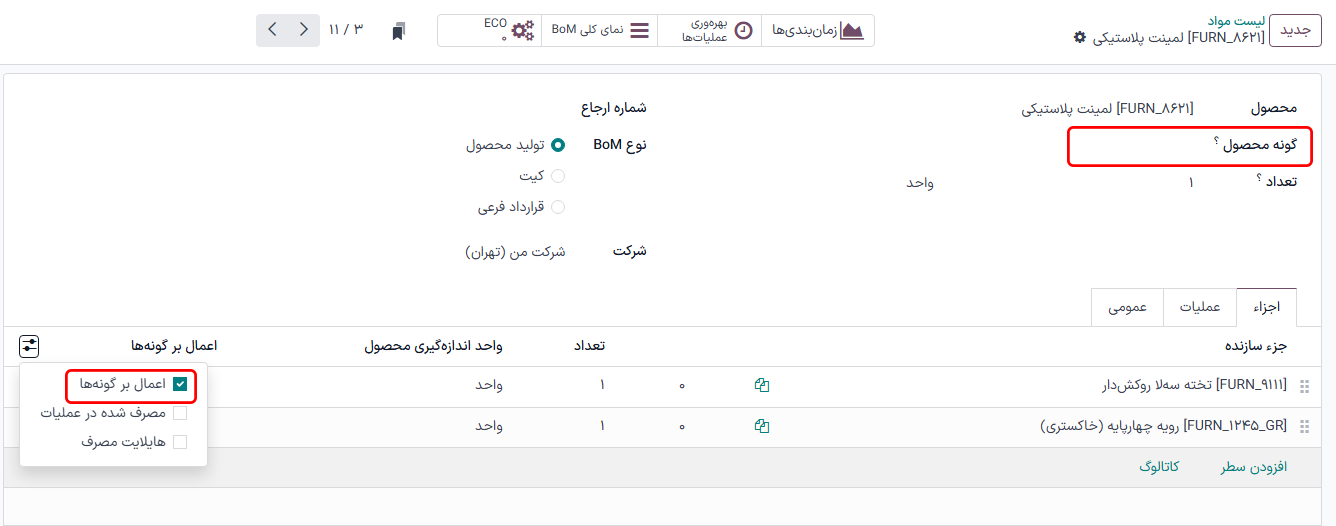1336x526 pixels.
Task: Click the copy icon on the رویه چهارپایه row
Action: point(762,426)
